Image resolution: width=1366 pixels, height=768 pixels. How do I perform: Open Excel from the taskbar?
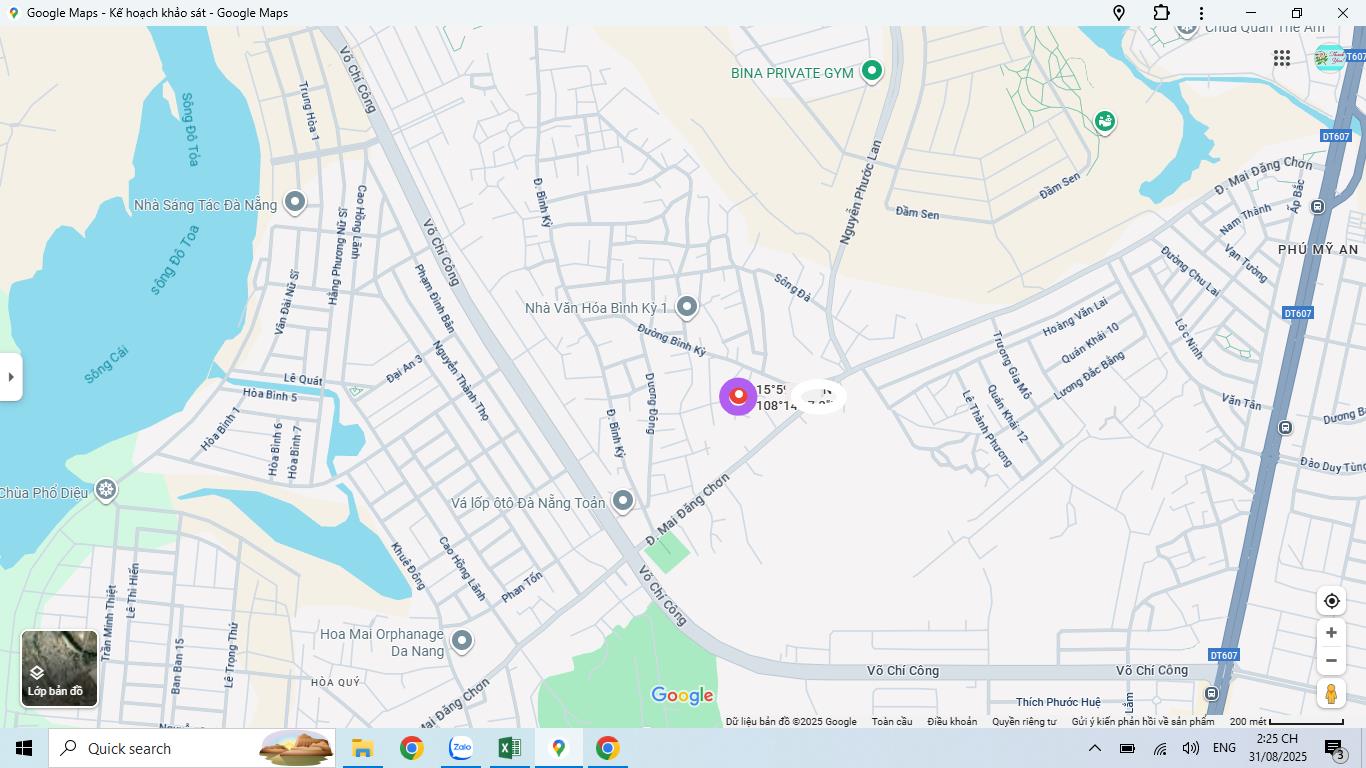click(509, 748)
